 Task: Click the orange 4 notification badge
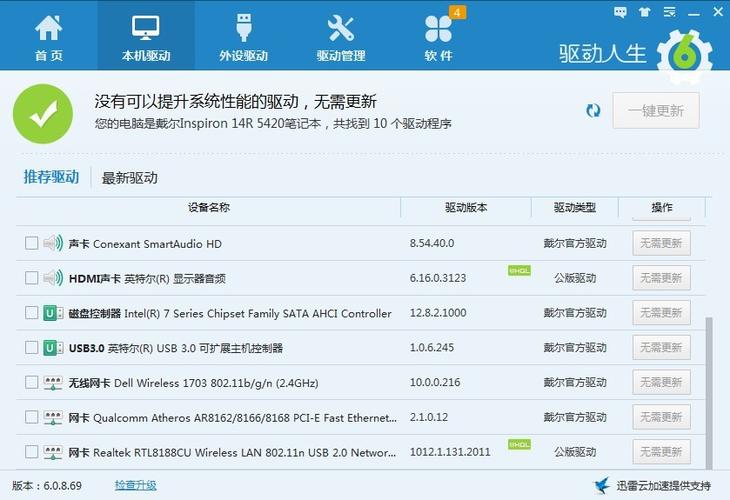click(x=457, y=12)
